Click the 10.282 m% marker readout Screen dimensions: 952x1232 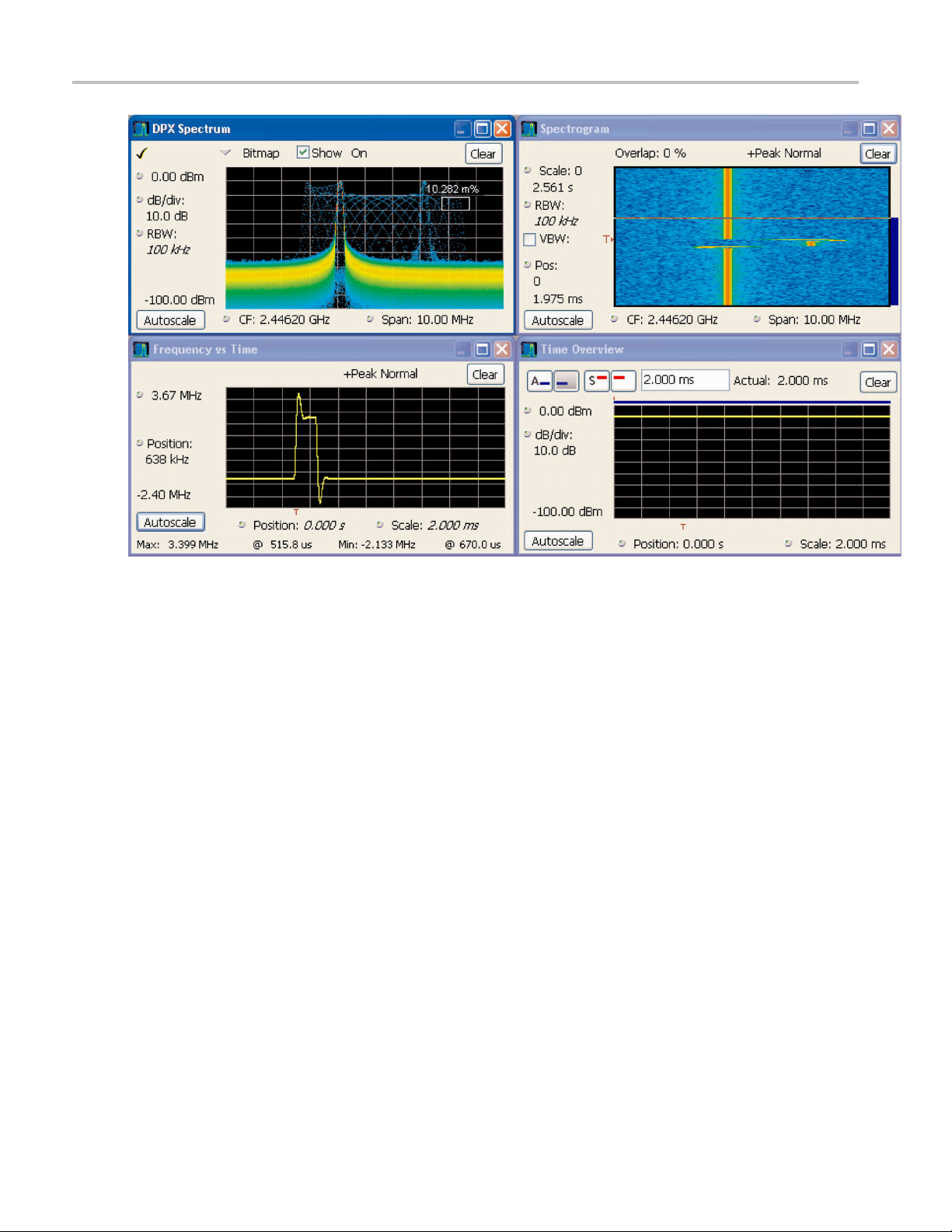(x=452, y=189)
